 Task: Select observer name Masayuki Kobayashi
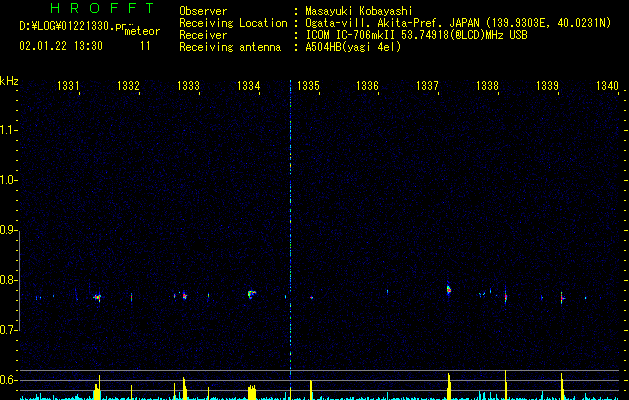point(359,11)
